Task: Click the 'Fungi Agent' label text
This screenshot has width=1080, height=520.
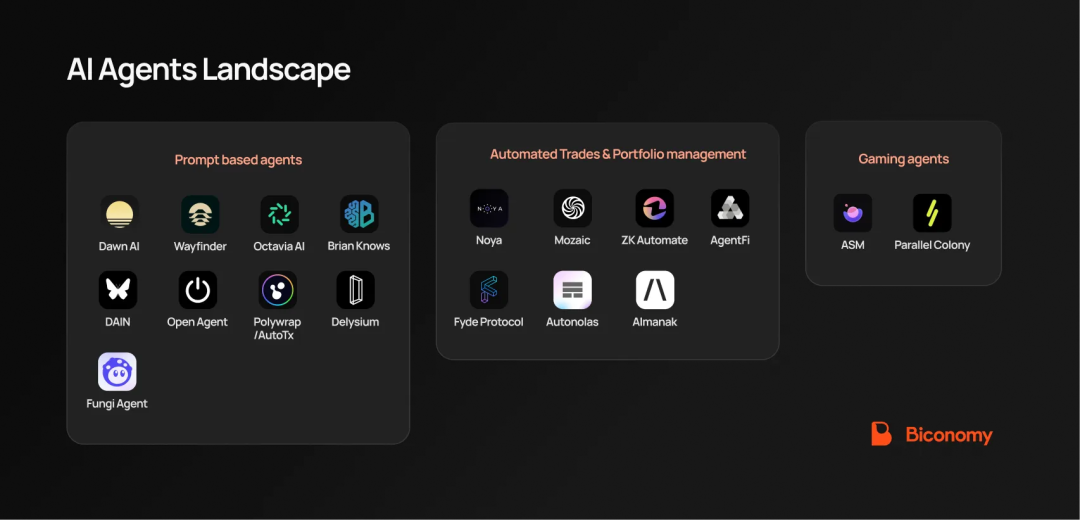Action: point(117,404)
